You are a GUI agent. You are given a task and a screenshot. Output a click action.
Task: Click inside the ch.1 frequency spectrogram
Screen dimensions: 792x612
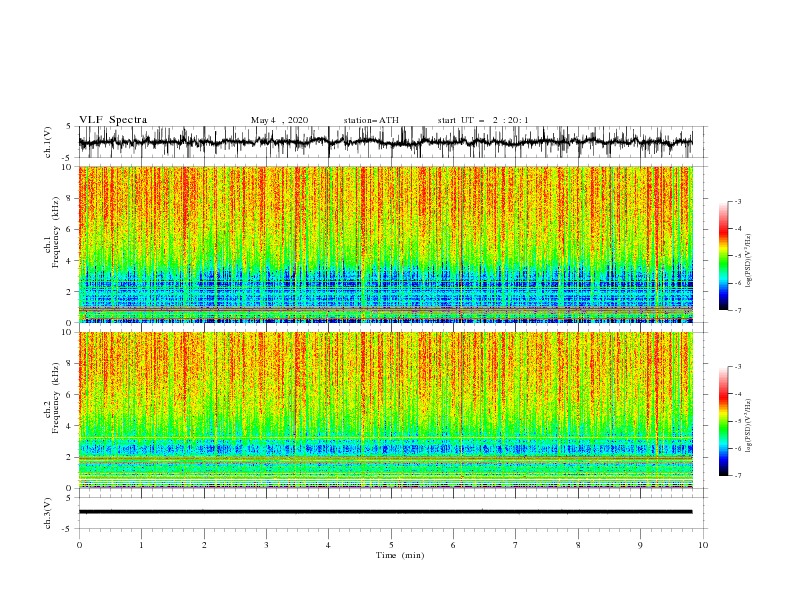point(385,244)
